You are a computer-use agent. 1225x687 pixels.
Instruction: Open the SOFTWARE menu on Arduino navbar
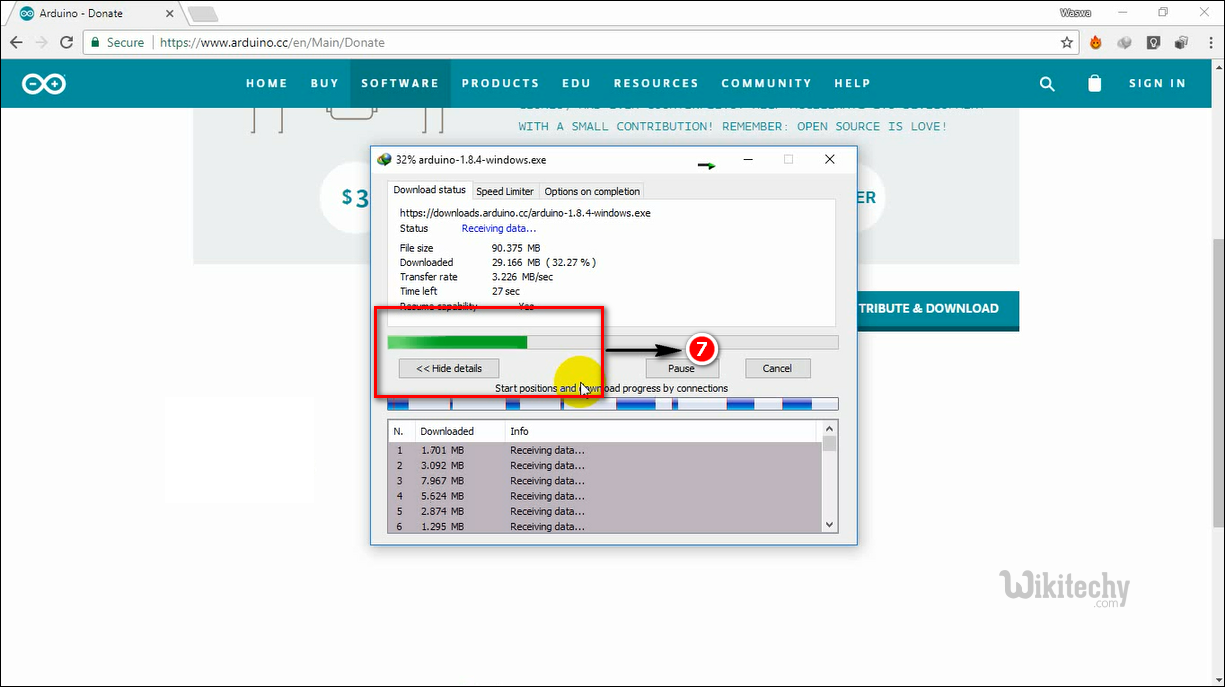[x=400, y=83]
